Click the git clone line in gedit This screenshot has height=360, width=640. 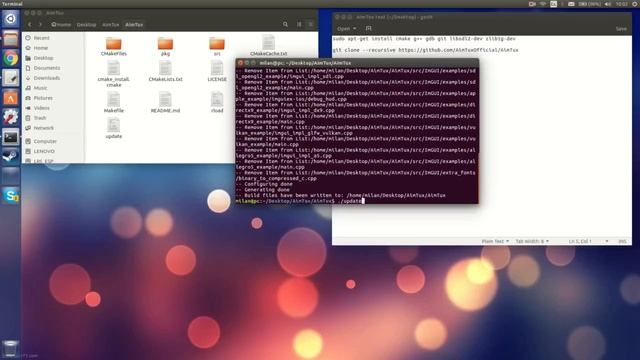point(425,50)
